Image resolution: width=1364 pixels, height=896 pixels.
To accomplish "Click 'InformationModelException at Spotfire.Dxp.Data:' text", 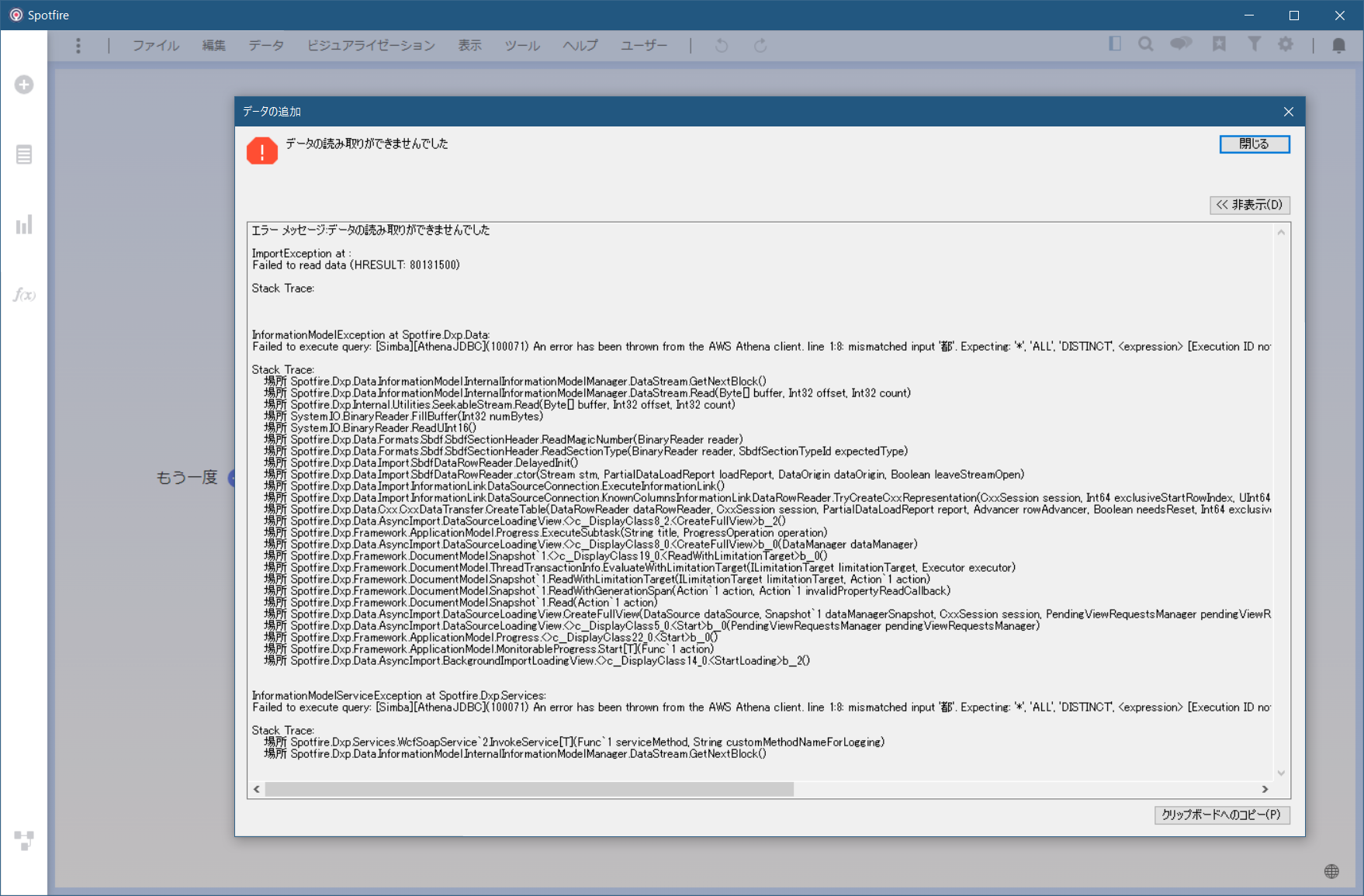I will 371,335.
